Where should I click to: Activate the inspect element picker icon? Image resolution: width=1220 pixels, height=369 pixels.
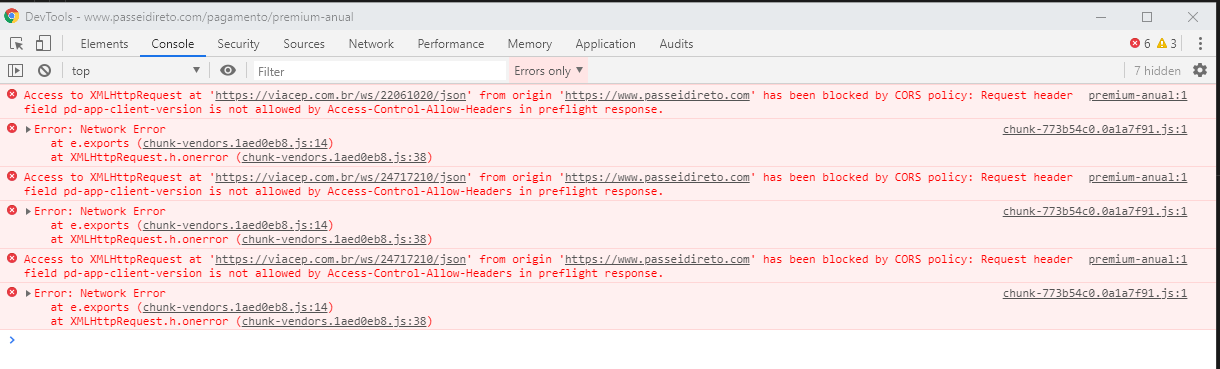(x=17, y=44)
